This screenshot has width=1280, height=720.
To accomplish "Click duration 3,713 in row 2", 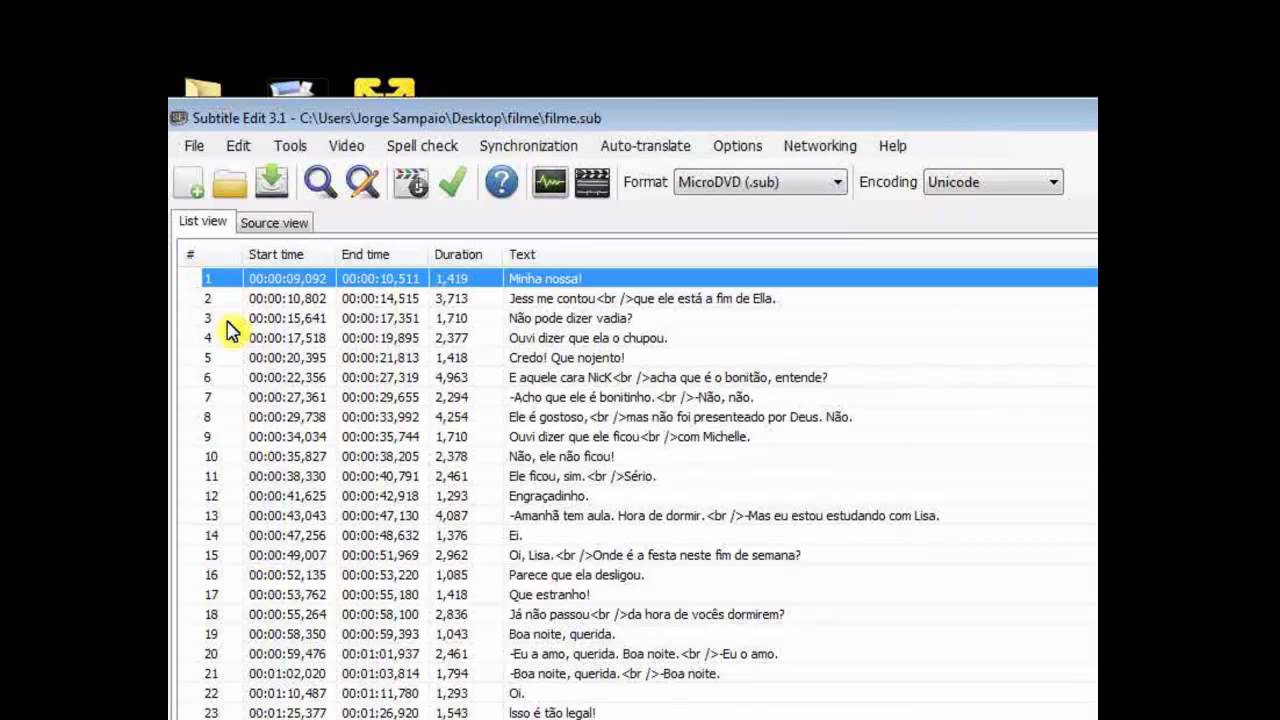I will click(451, 298).
